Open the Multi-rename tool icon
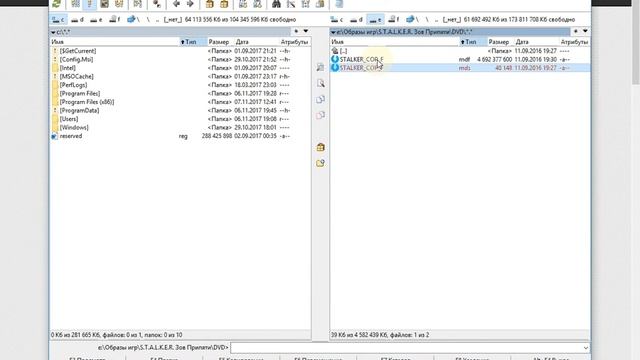Viewport: 640px width, 360px height. (291, 4)
